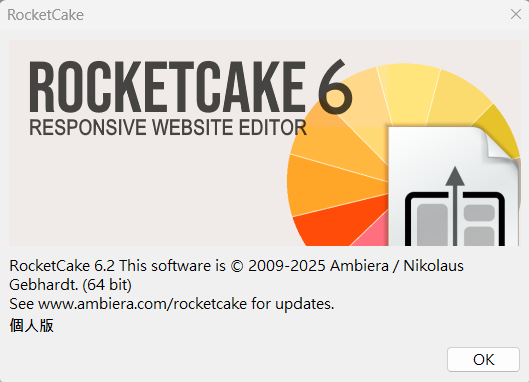Viewport: 529px width, 382px height.
Task: Click the tall gray column in the layout icon
Action: [432, 224]
